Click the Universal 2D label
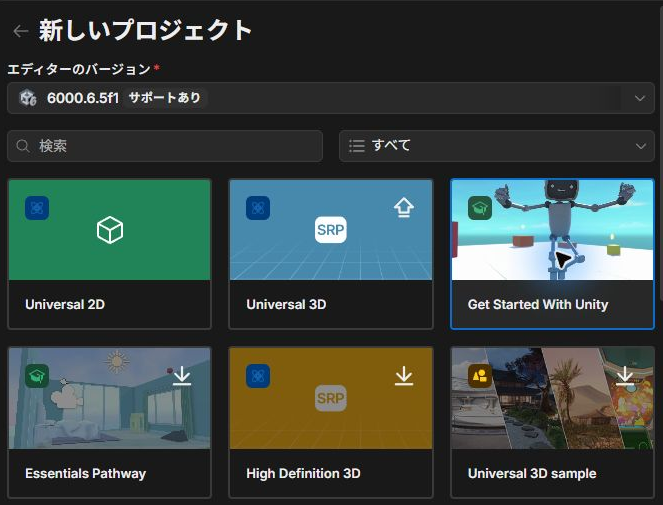663x505 pixels. point(65,305)
